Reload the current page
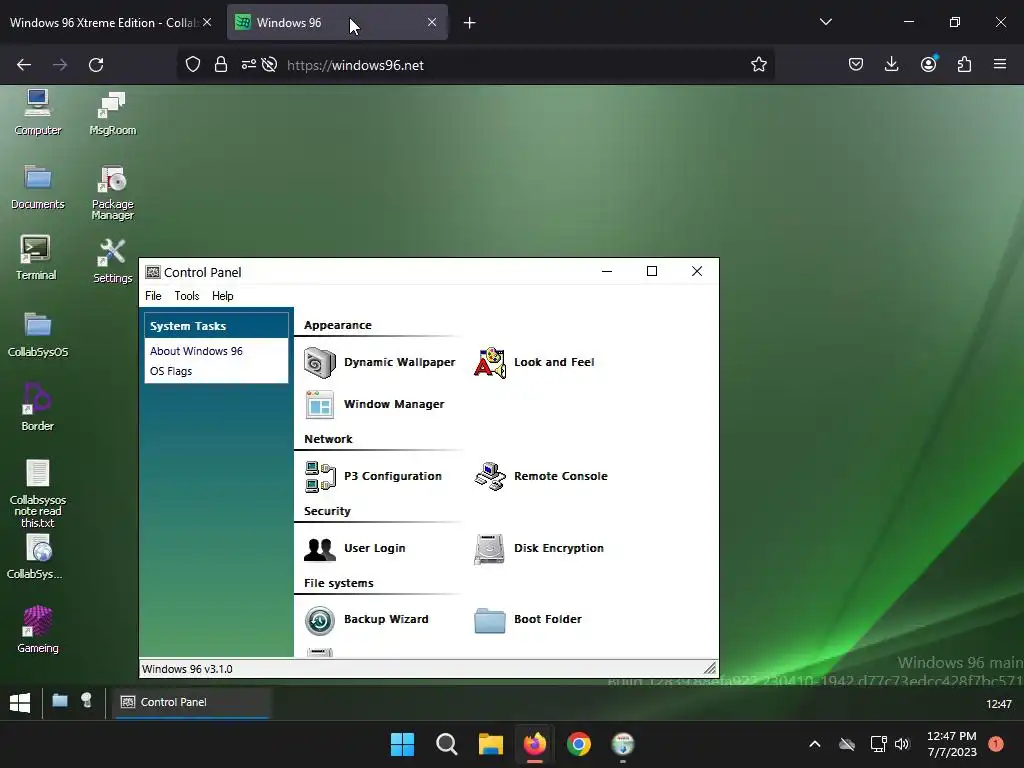 click(96, 65)
